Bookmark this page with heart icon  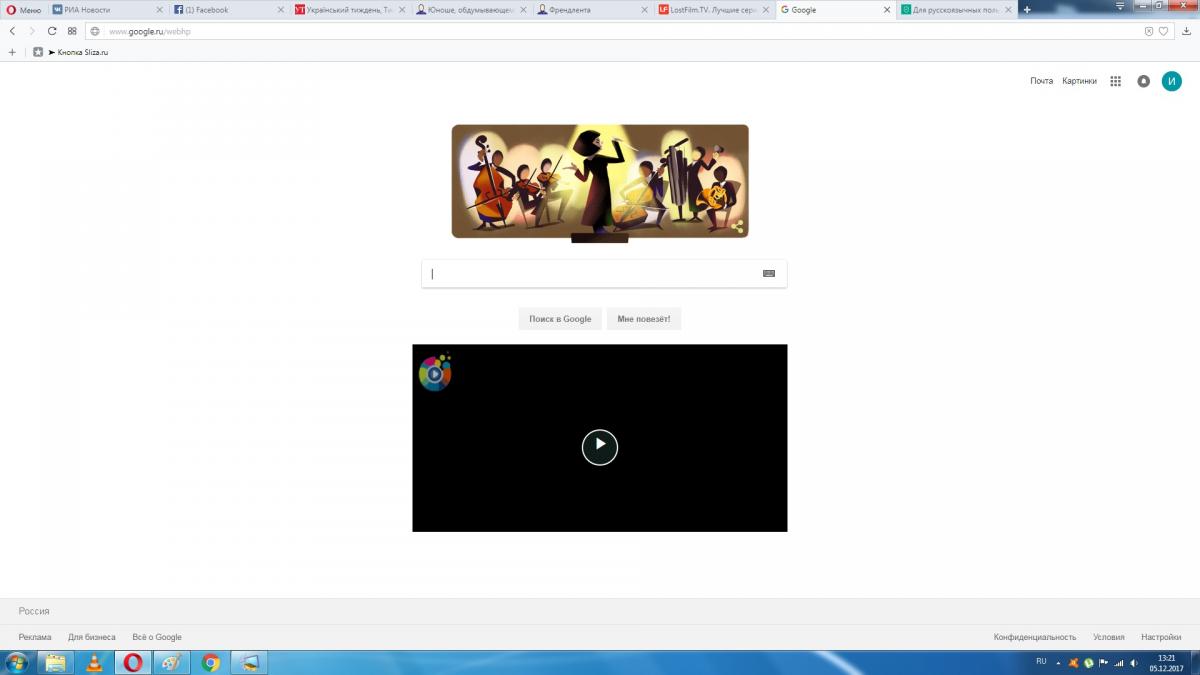[x=1164, y=31]
